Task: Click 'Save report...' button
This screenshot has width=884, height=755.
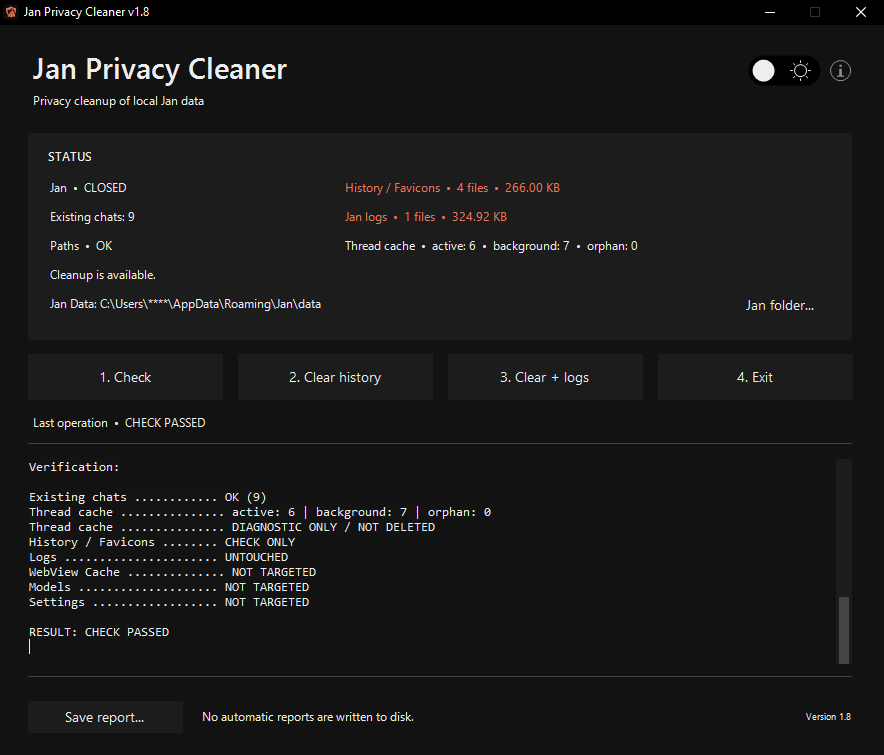Action: [105, 717]
